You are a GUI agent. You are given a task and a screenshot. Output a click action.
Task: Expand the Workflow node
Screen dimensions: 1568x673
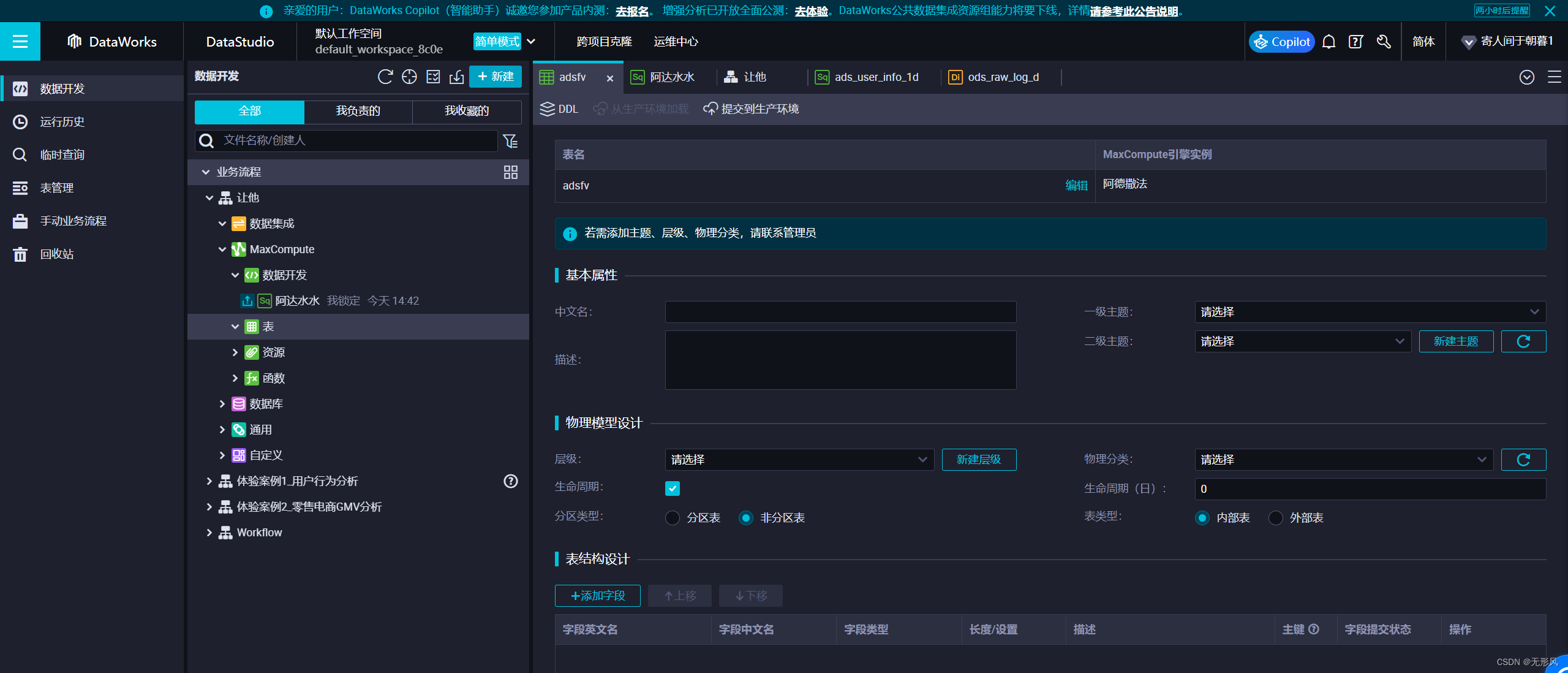pos(209,533)
